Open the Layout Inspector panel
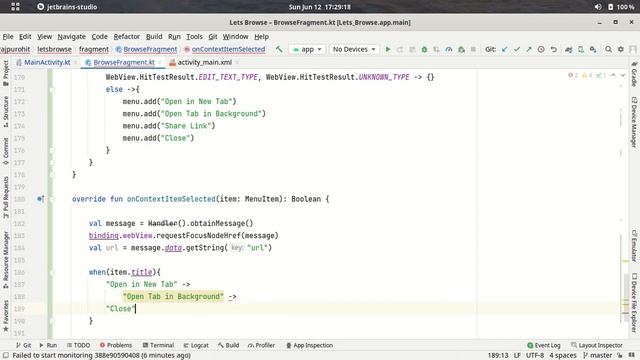 597,345
